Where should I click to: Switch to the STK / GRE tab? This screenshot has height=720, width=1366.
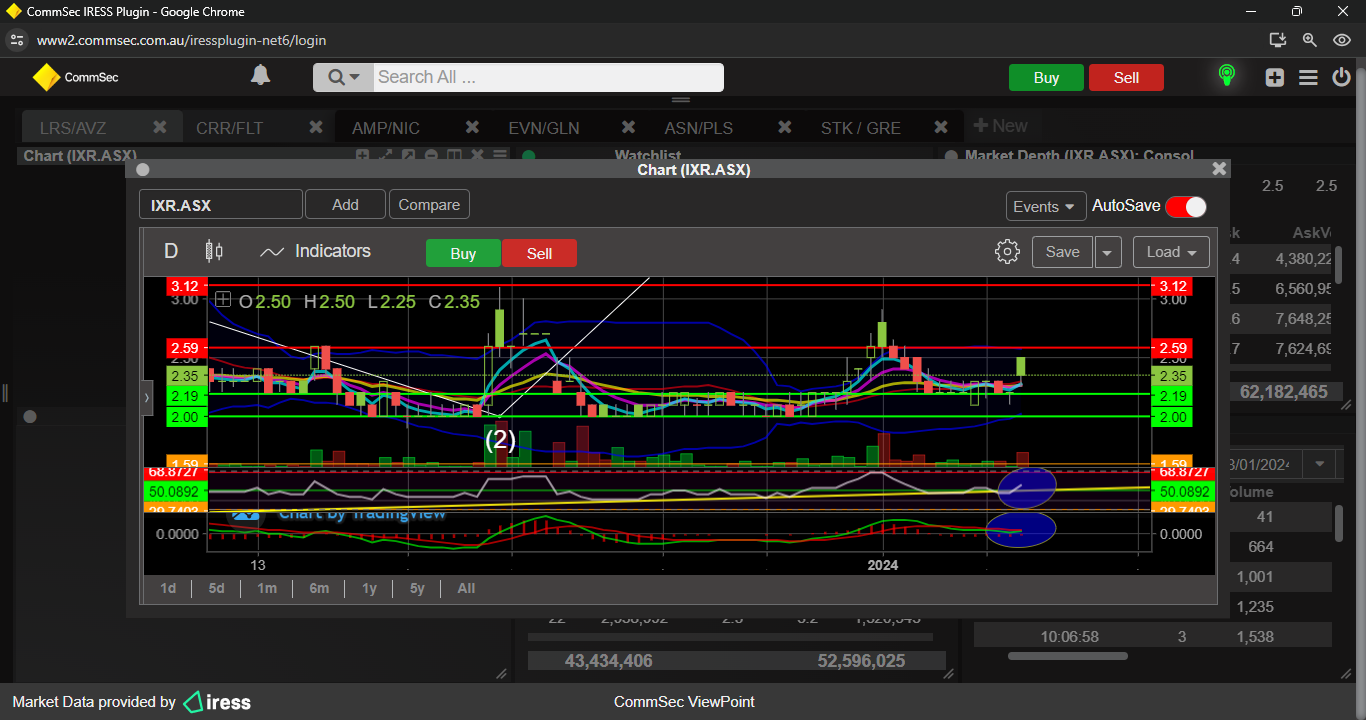(861, 128)
